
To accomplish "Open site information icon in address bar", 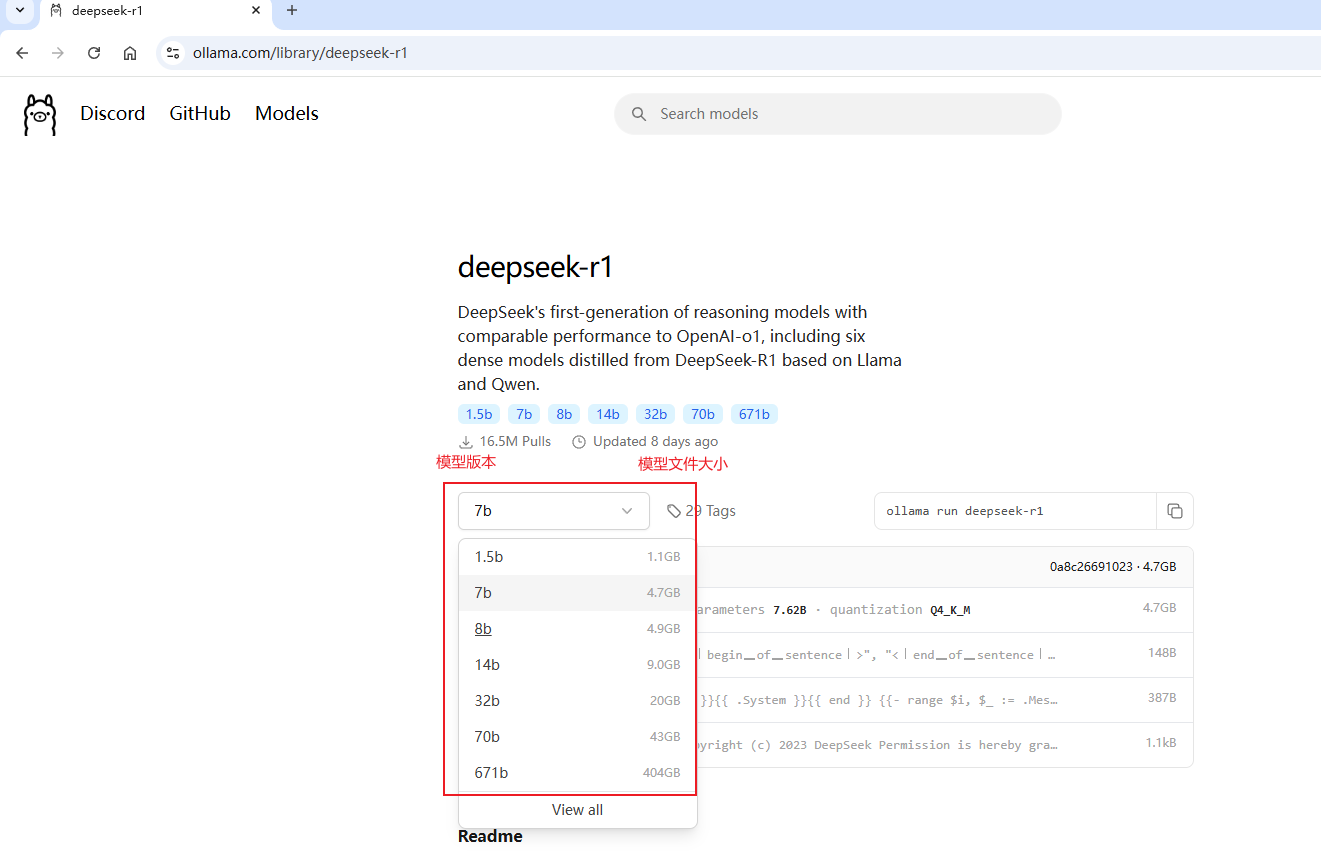I will [173, 53].
